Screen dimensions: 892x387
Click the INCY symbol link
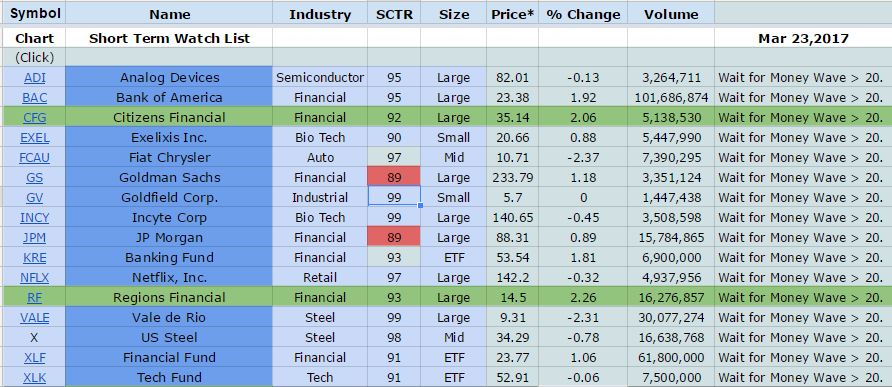(34, 218)
